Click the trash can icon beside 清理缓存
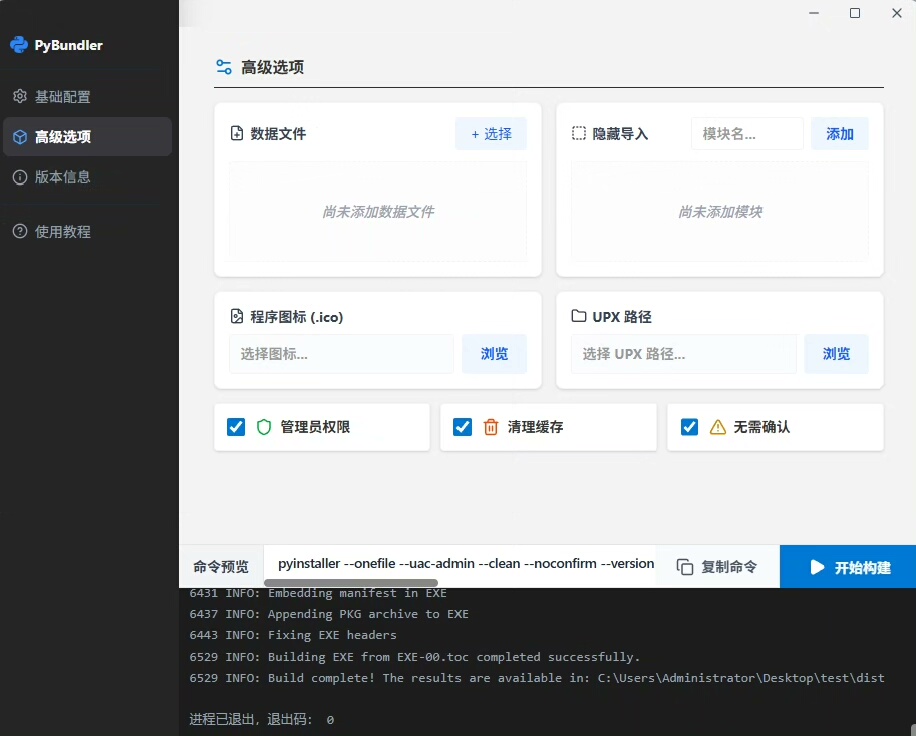The width and height of the screenshot is (916, 736). [x=491, y=427]
